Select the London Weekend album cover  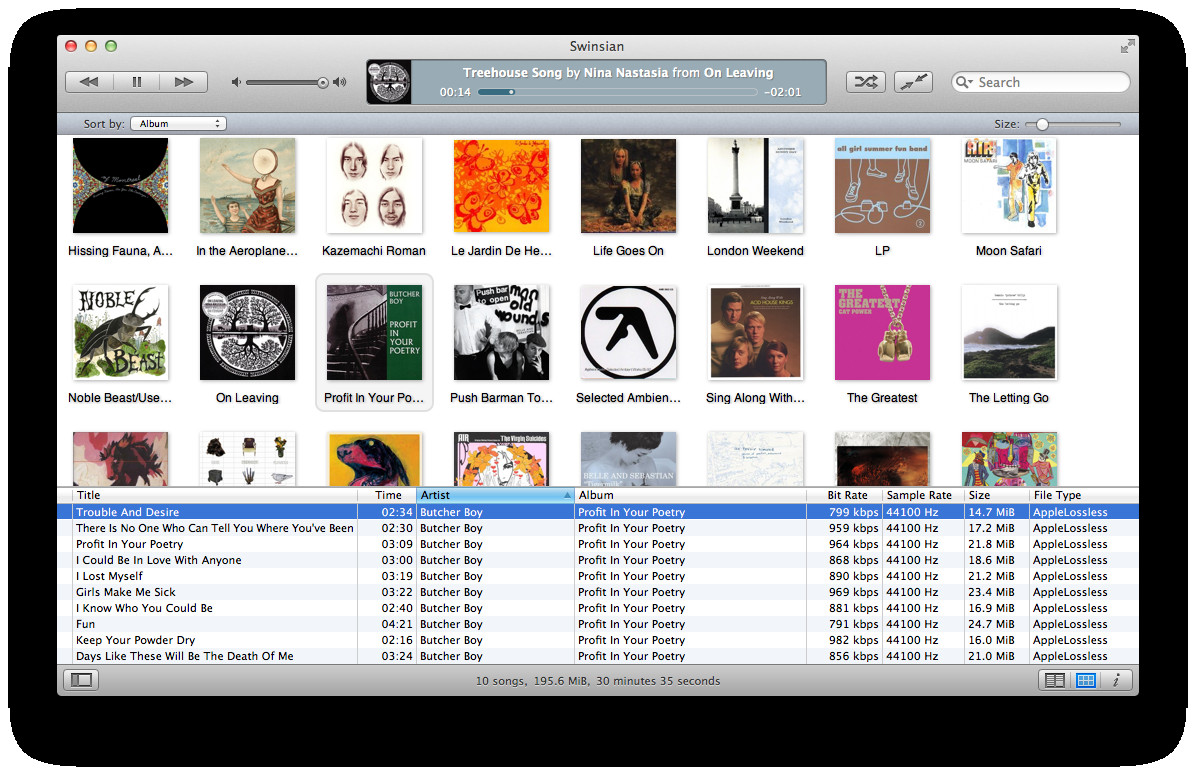pyautogui.click(x=755, y=185)
